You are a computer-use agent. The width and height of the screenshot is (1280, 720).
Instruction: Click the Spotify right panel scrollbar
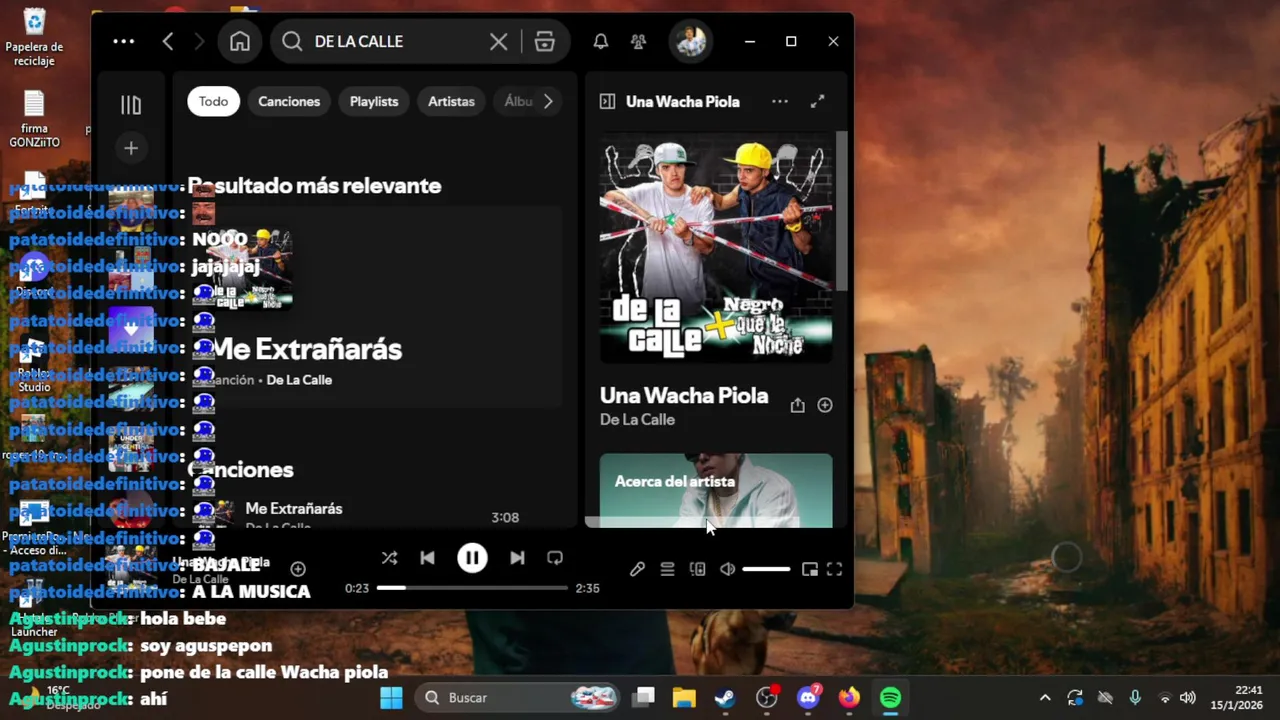click(842, 210)
